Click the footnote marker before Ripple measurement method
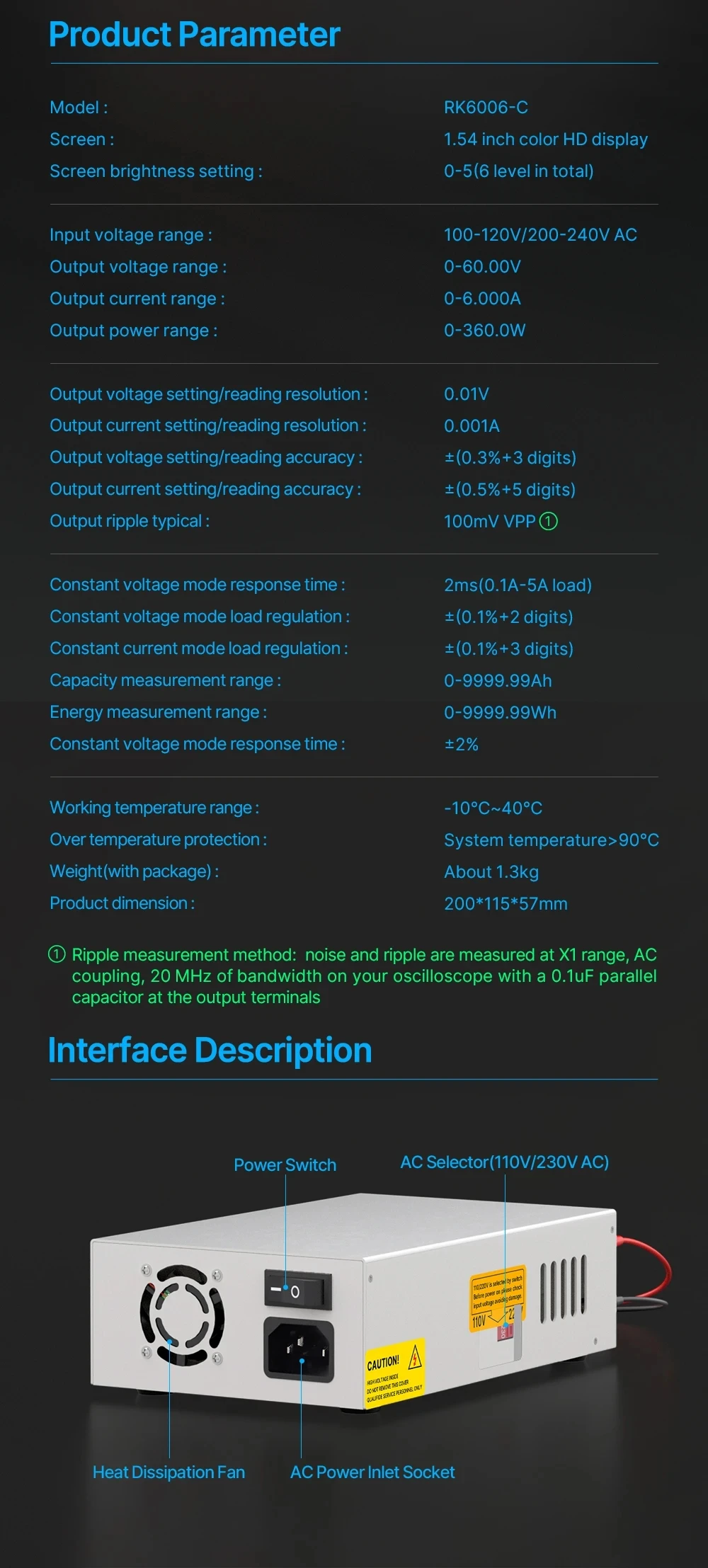Viewport: 708px width, 1568px height. [x=57, y=954]
